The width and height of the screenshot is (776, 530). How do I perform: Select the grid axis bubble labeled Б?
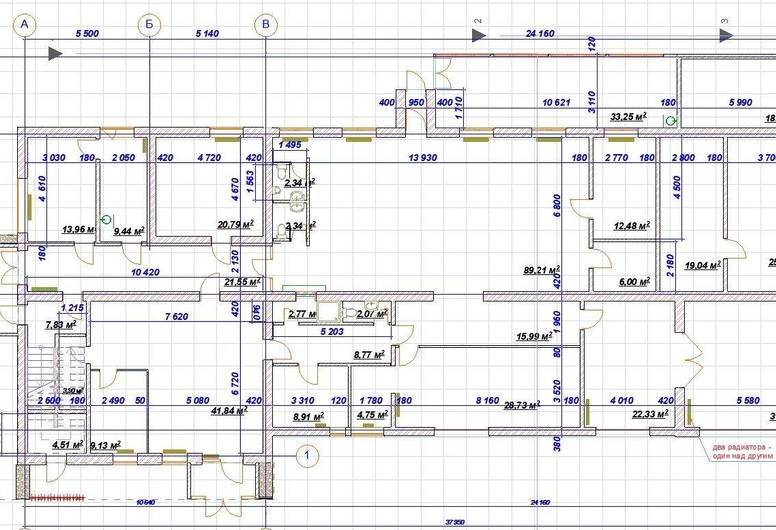pyautogui.click(x=148, y=23)
